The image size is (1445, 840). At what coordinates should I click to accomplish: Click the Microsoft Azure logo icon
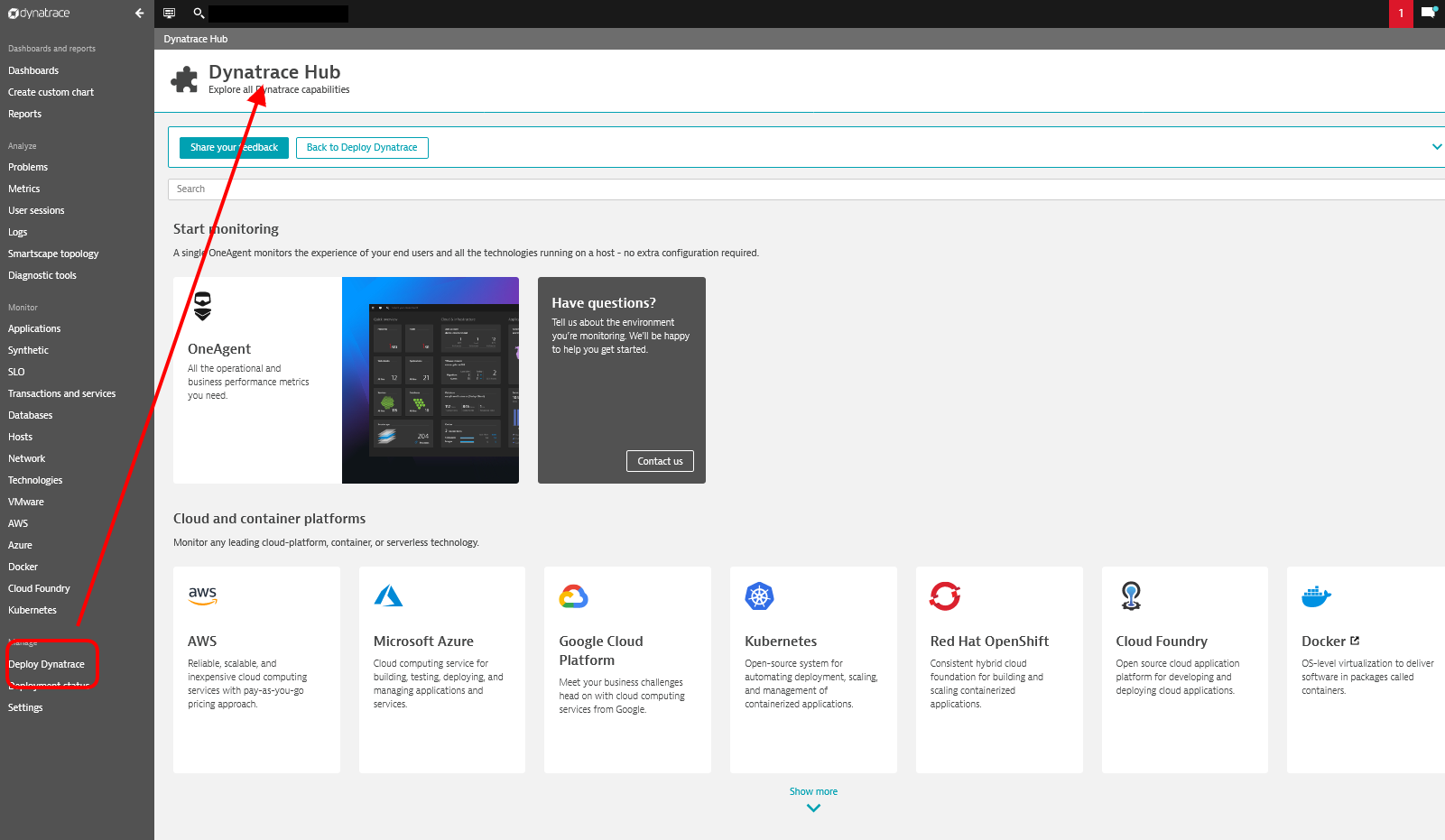tap(388, 595)
